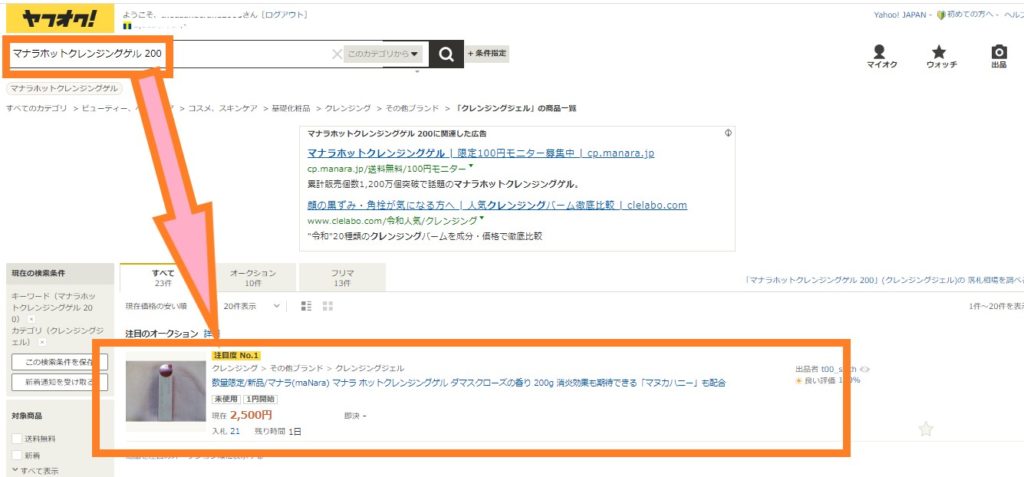1024x477 pixels.
Task: Expand clelabo.com ad URL arrow
Action: click(482, 218)
